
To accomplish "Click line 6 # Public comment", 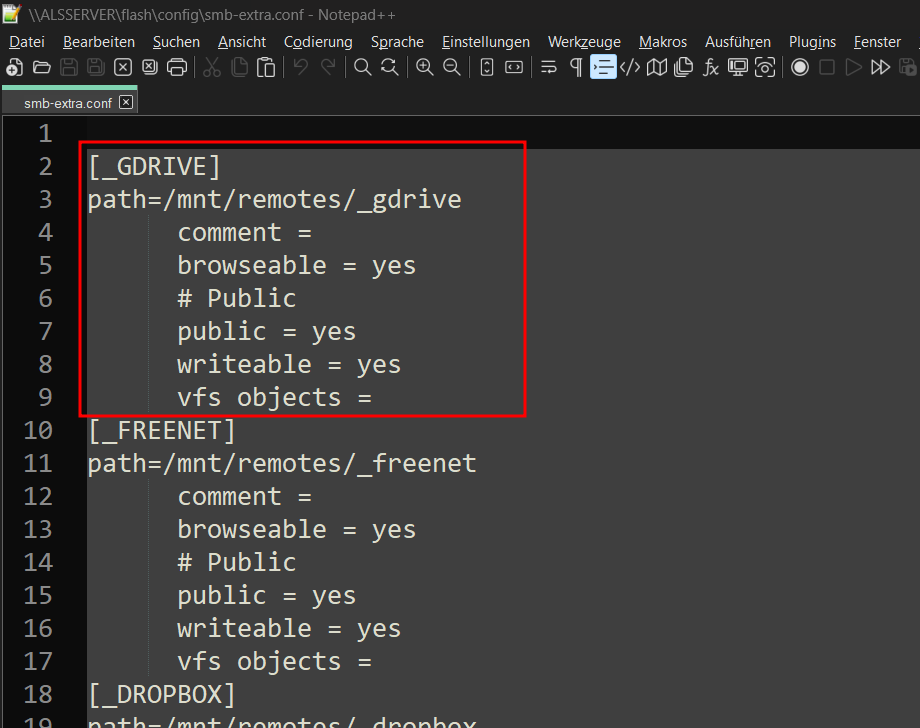I will tap(236, 299).
